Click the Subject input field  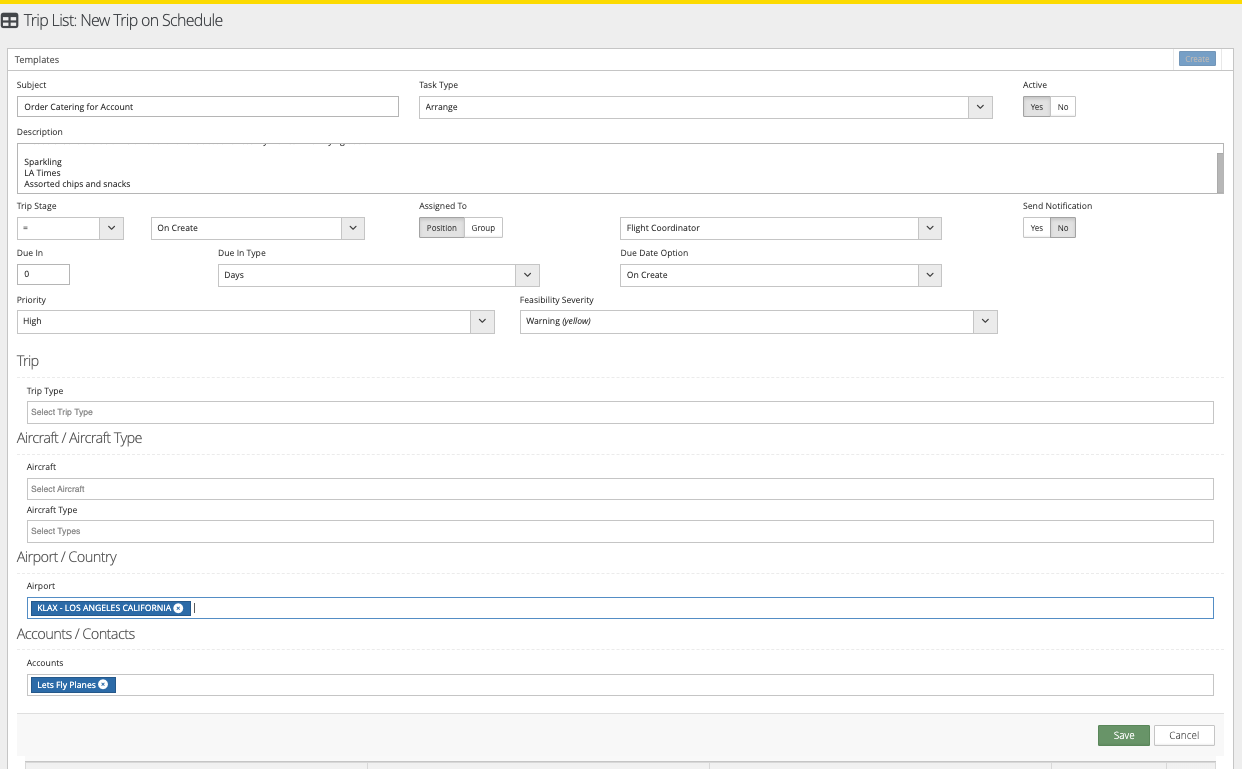click(x=208, y=107)
